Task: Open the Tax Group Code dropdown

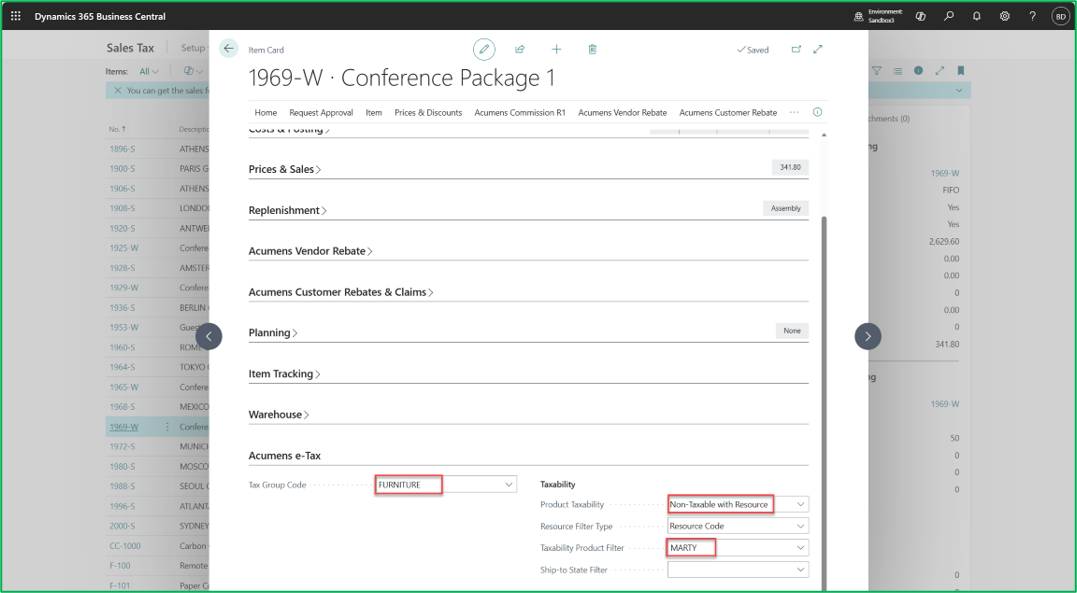Action: tap(509, 484)
